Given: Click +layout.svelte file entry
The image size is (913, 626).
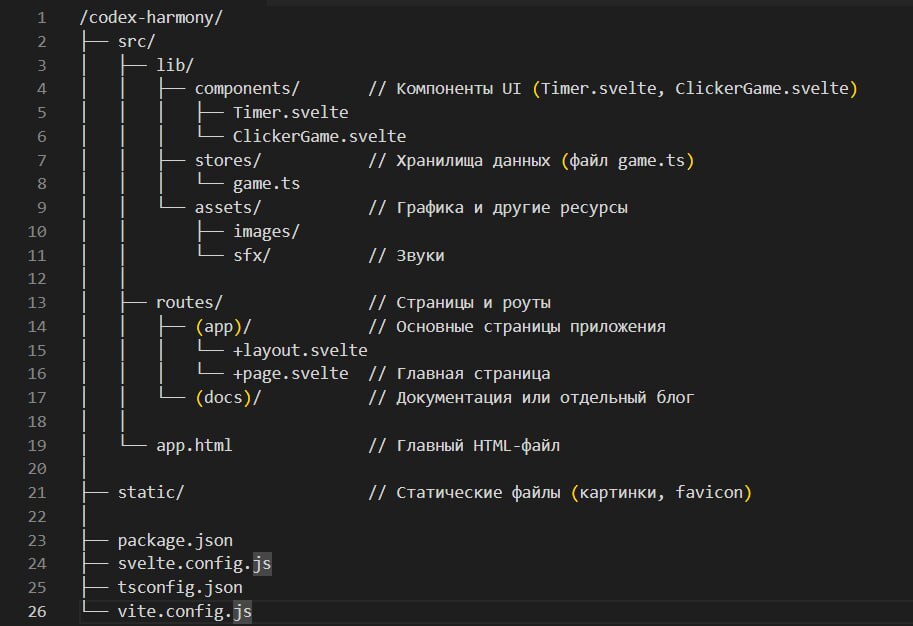Looking at the screenshot, I should pyautogui.click(x=300, y=350).
